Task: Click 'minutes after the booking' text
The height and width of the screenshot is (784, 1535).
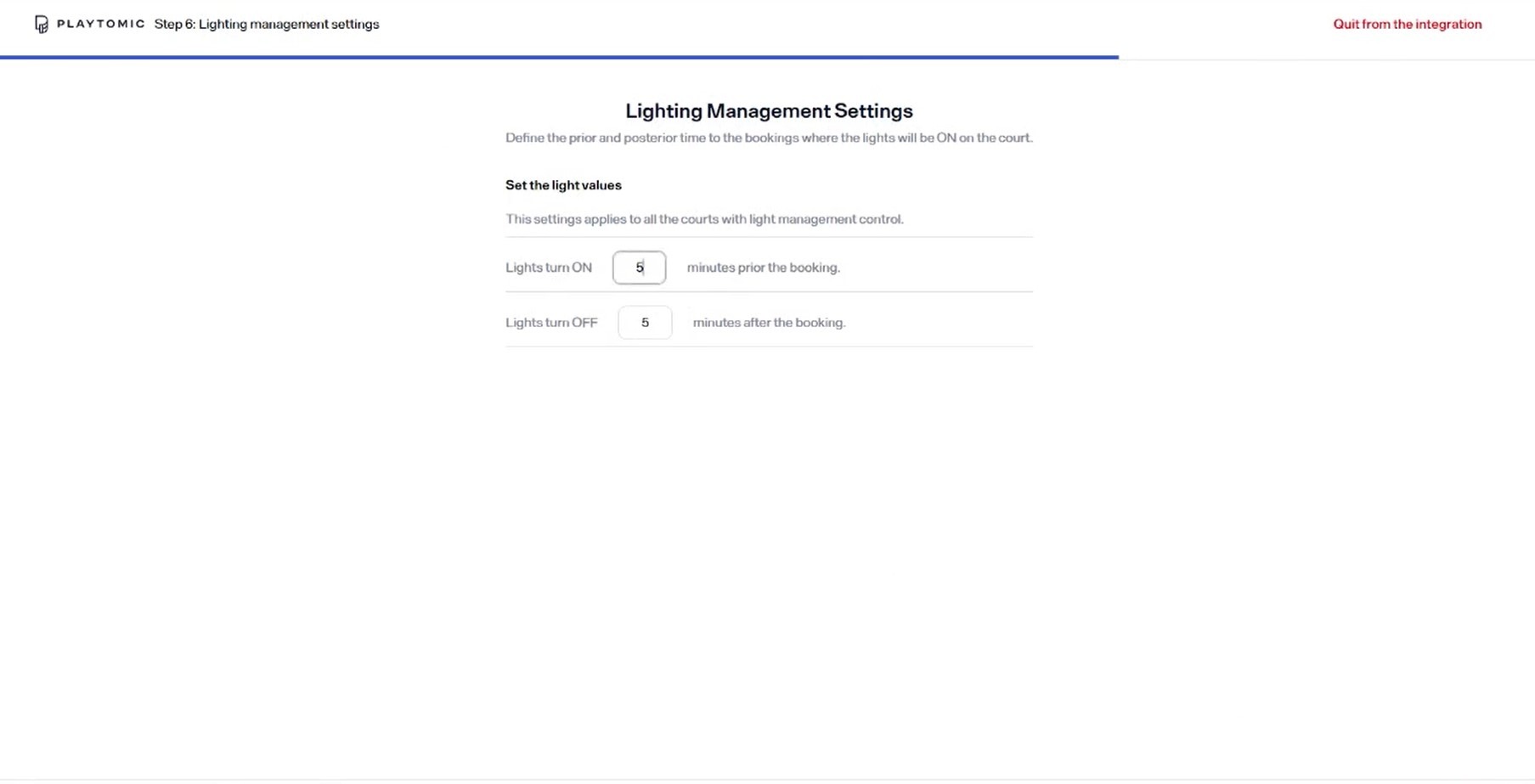Action: coord(768,322)
